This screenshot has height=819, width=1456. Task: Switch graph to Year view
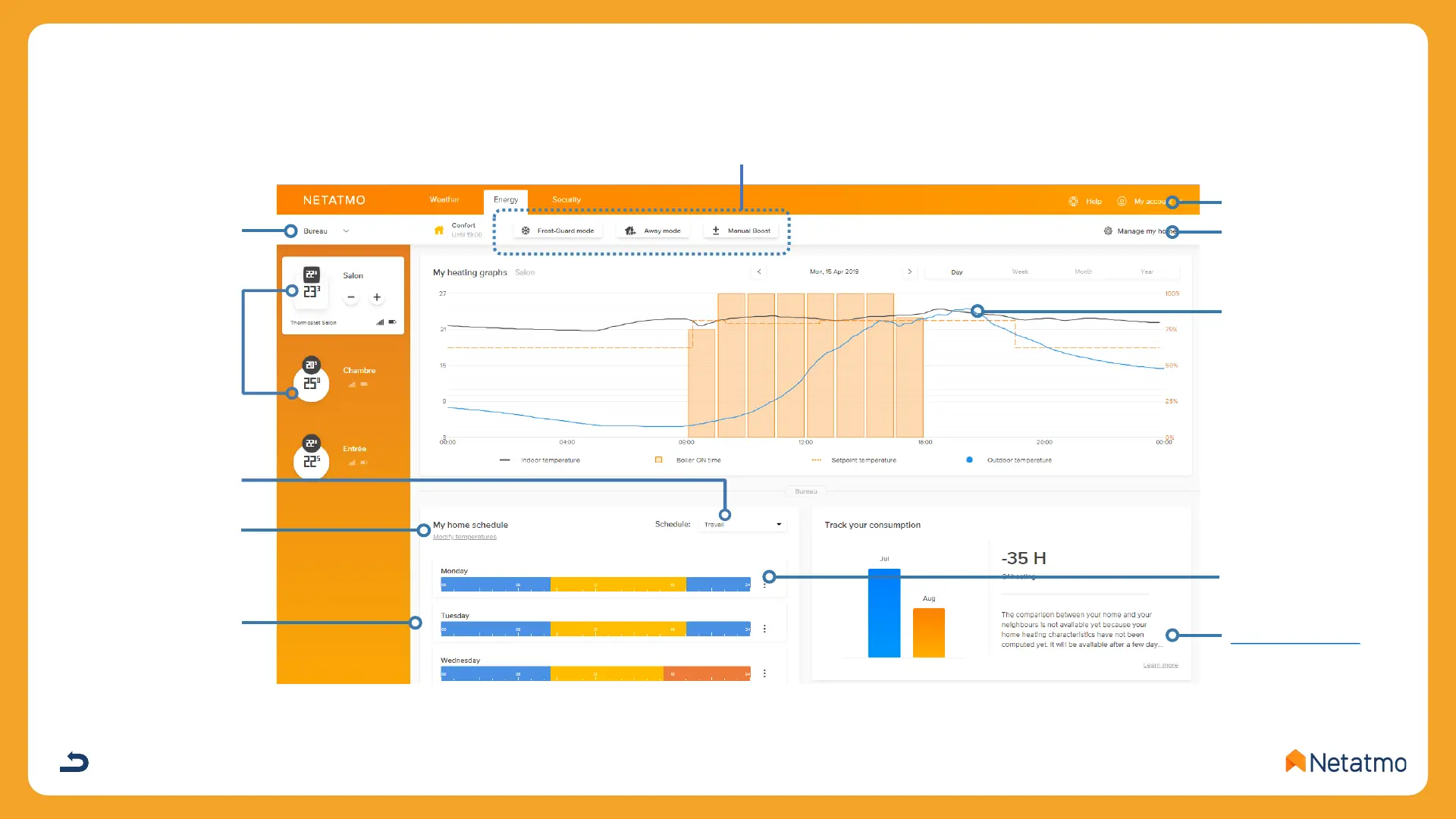(x=1147, y=271)
